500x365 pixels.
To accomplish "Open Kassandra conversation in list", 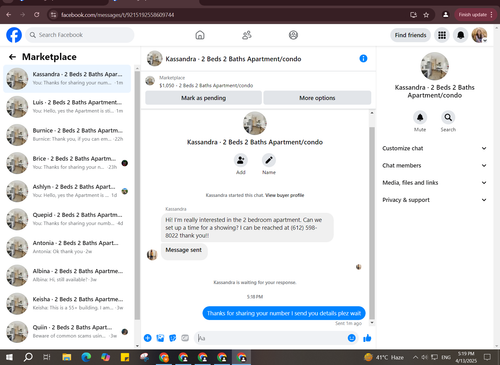I will pyautogui.click(x=67, y=79).
